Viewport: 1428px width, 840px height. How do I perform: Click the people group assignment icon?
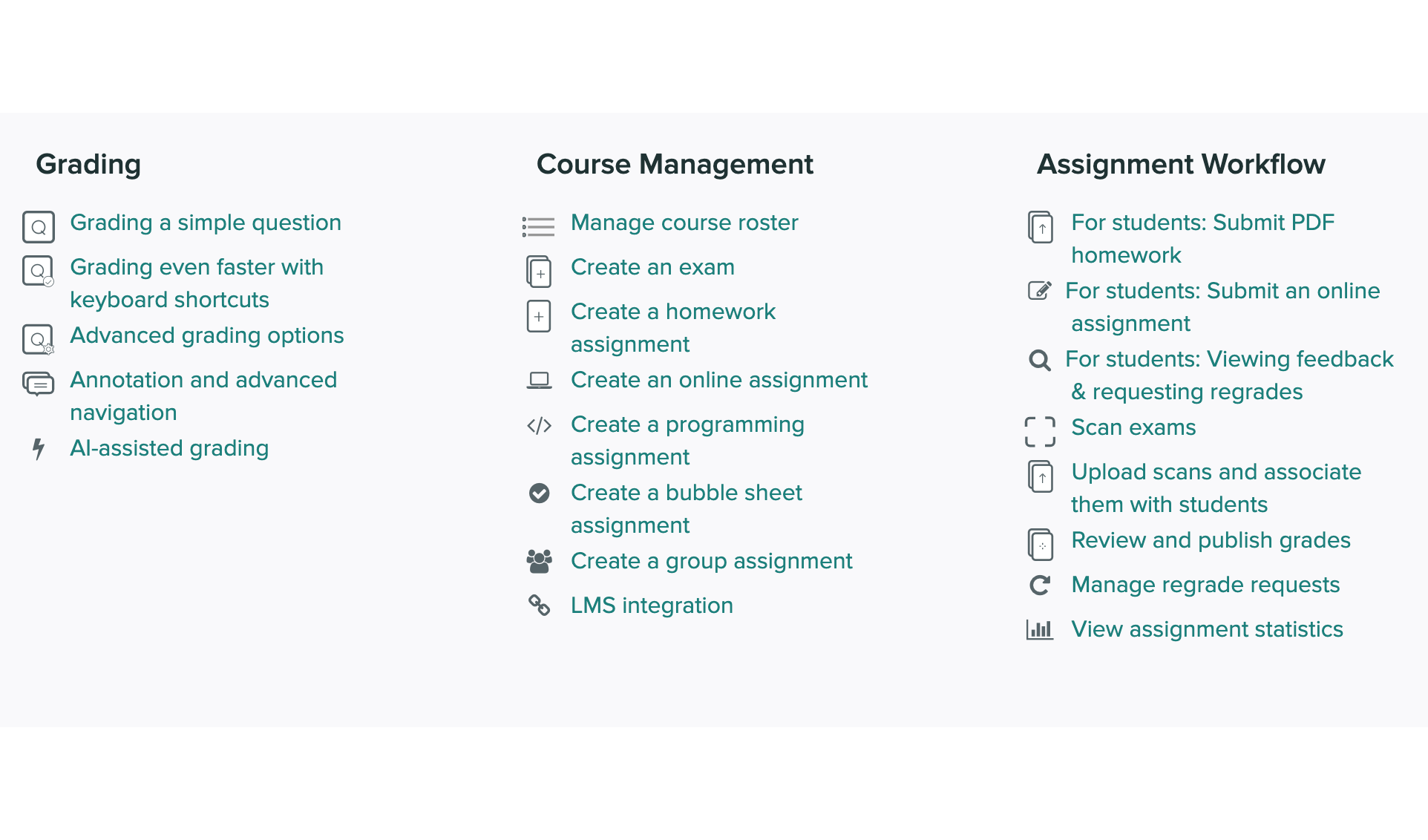pos(539,562)
